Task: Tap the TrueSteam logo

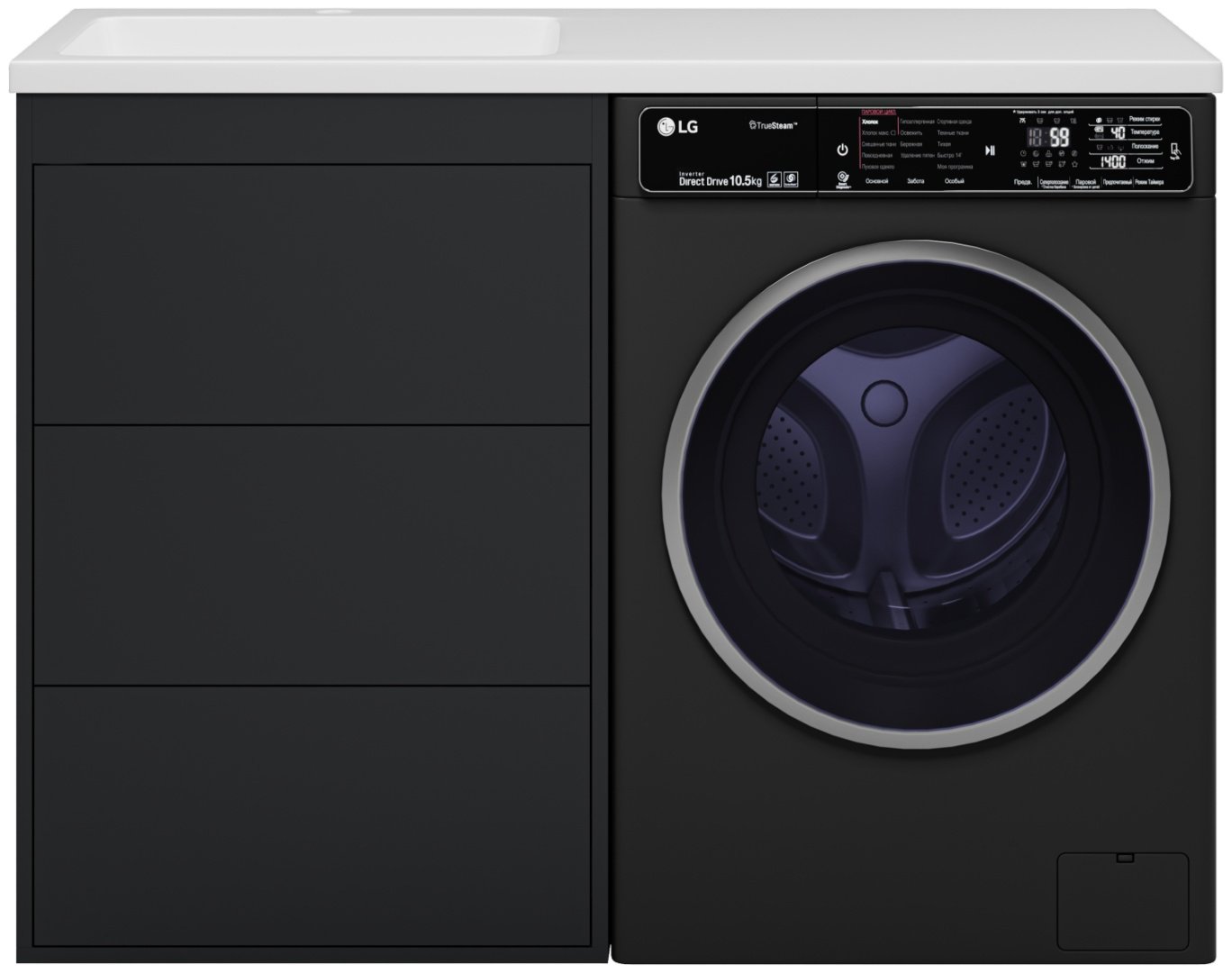Action: 774,125
